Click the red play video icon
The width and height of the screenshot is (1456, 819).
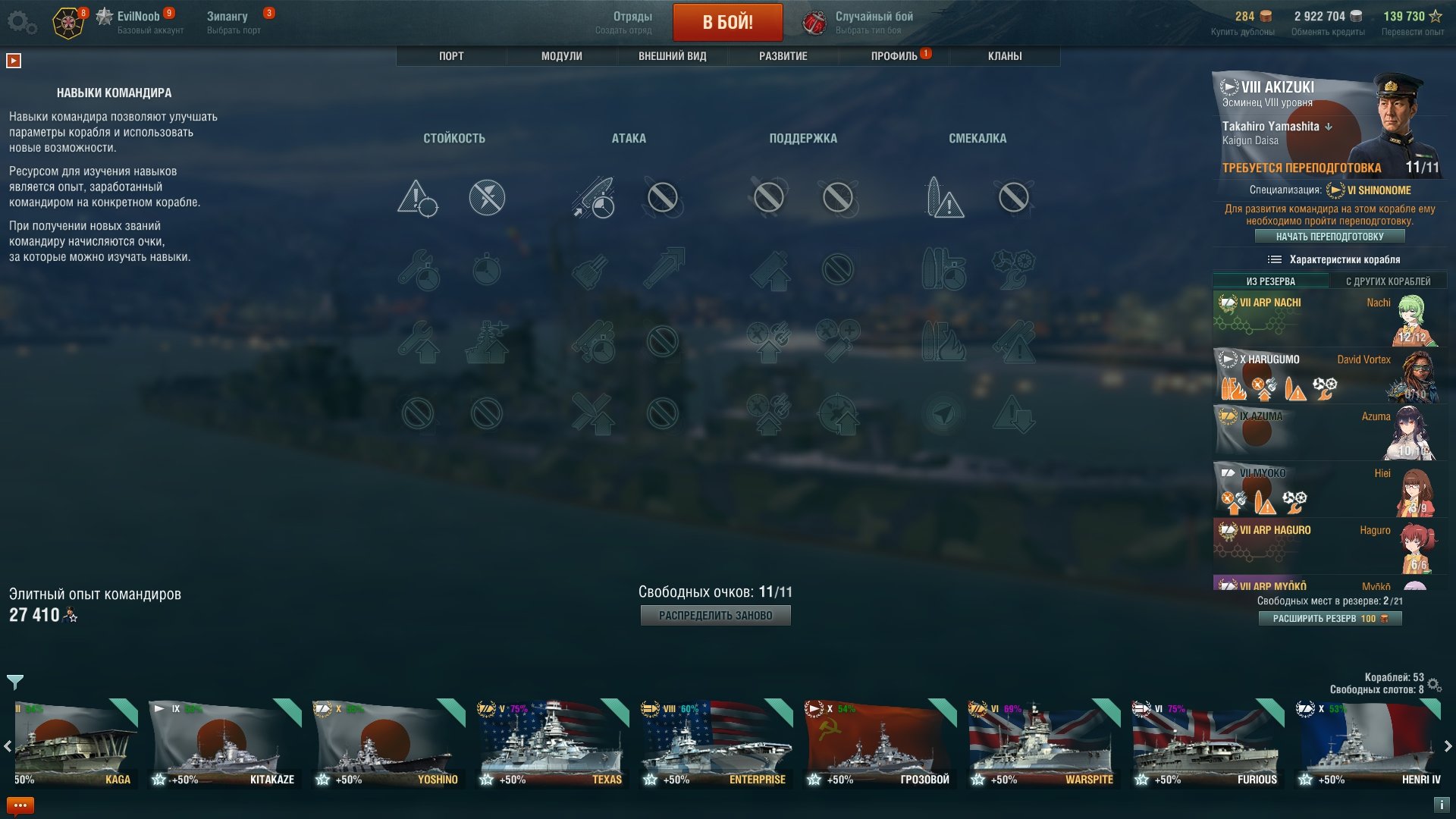14,61
